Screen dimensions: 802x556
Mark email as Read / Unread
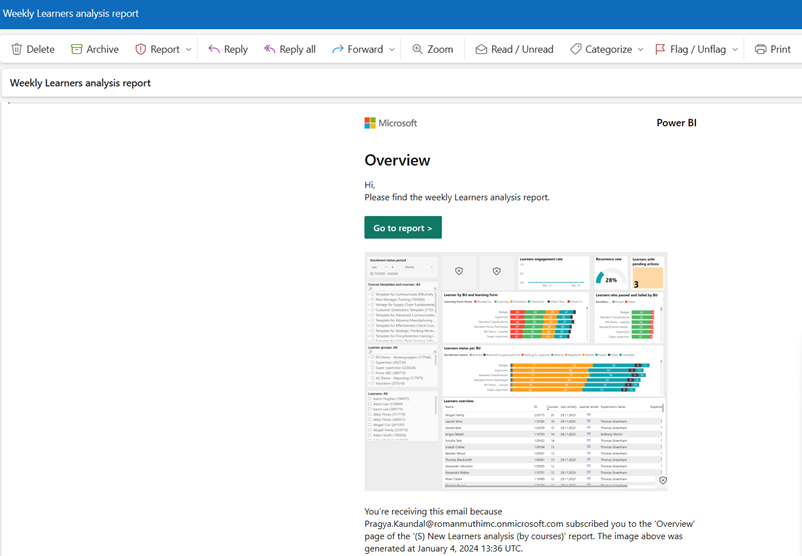tap(514, 49)
